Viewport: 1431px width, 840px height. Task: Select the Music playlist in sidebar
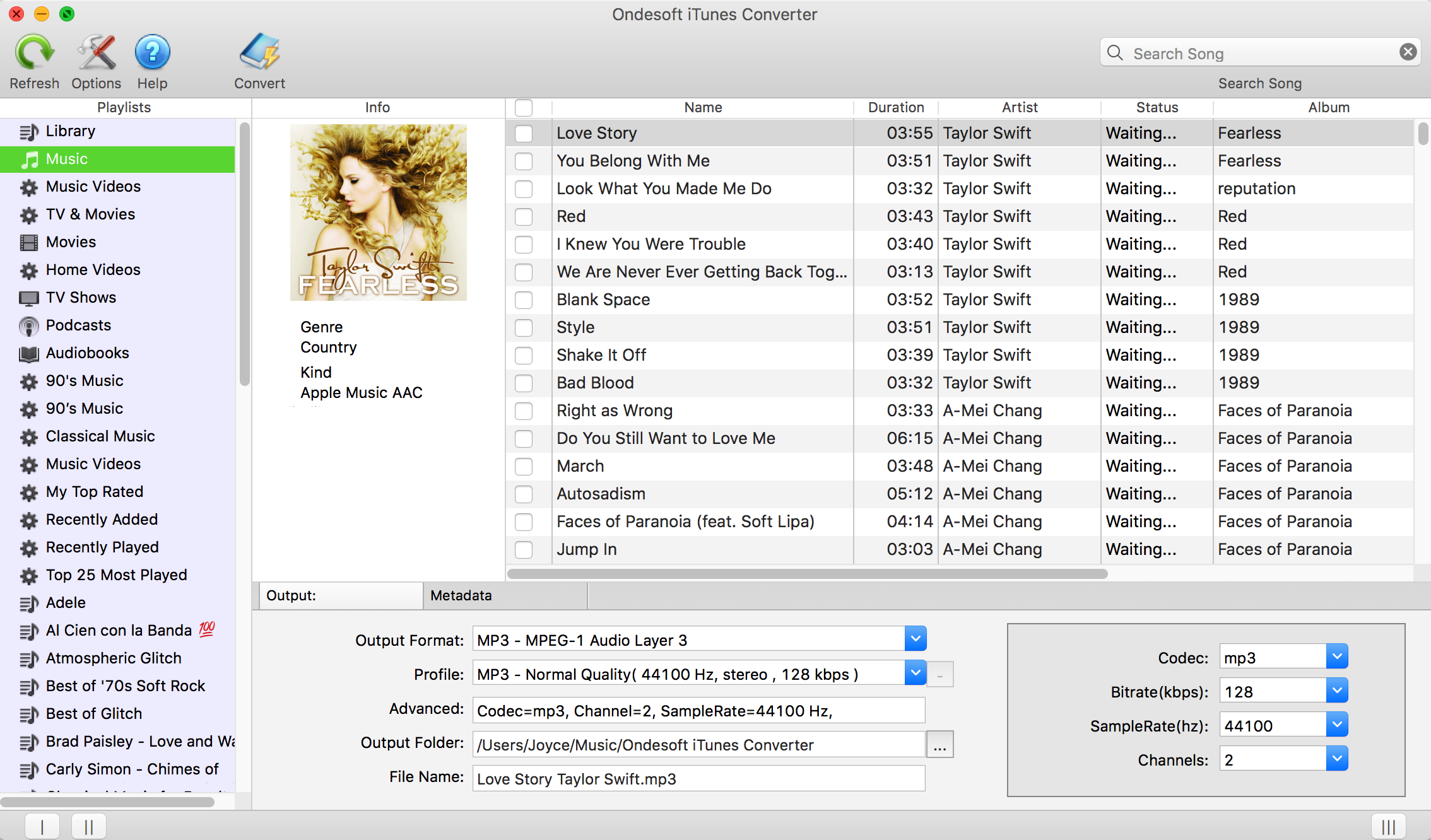pos(119,158)
